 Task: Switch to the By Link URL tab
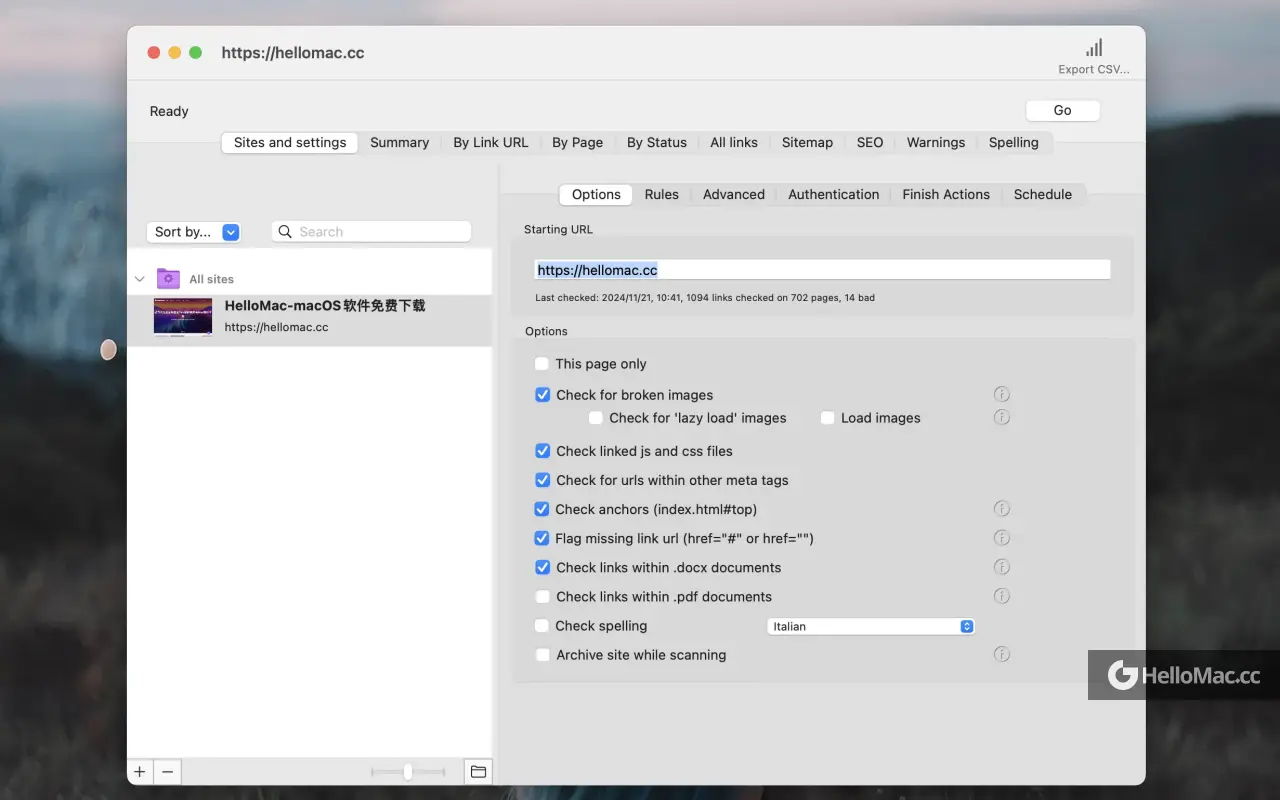click(x=490, y=143)
